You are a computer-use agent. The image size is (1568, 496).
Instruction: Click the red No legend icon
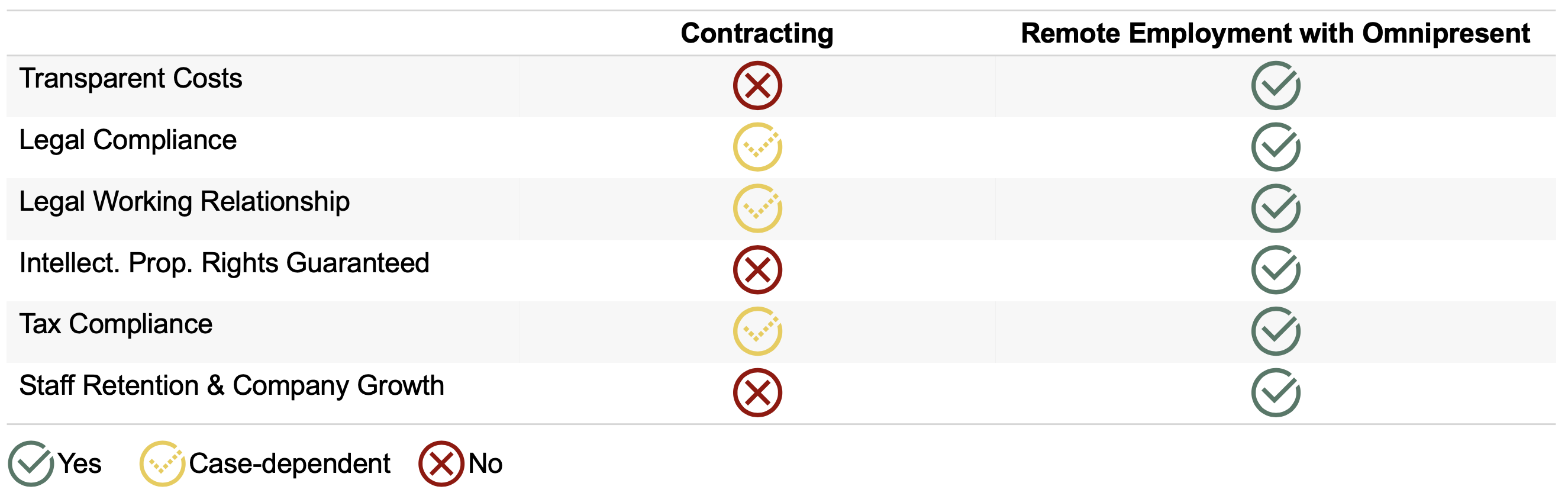tap(441, 464)
